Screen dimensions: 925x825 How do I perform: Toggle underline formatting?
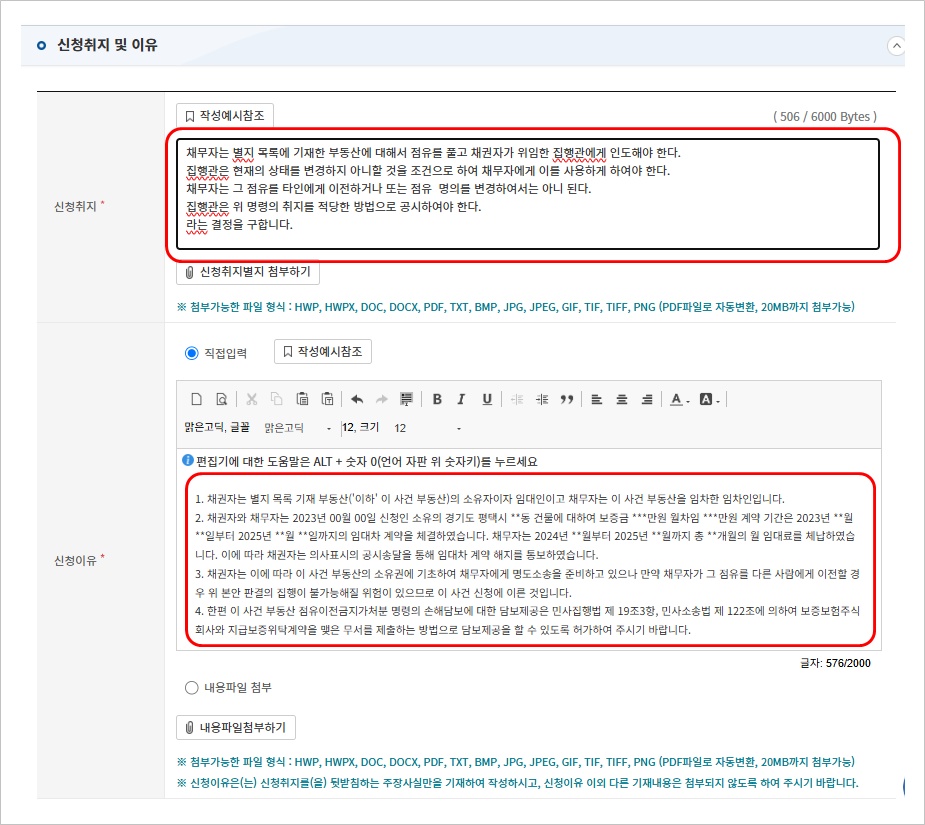(x=487, y=400)
